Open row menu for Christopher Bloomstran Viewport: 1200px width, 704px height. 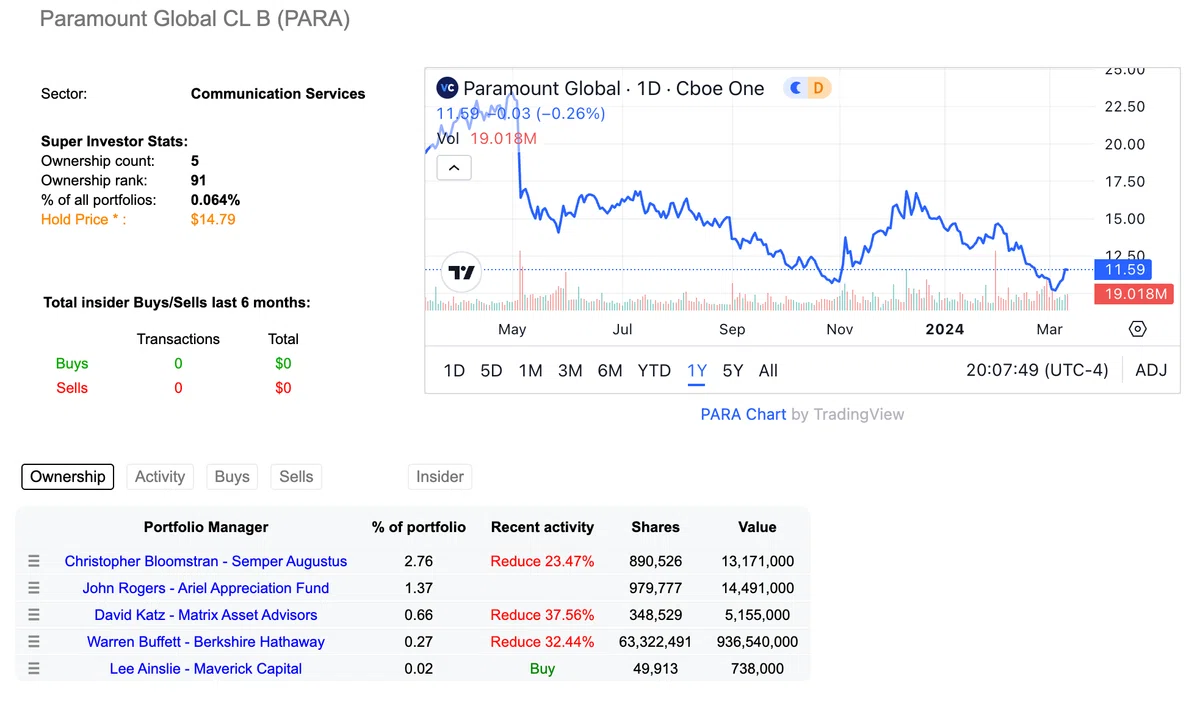[x=33, y=562]
